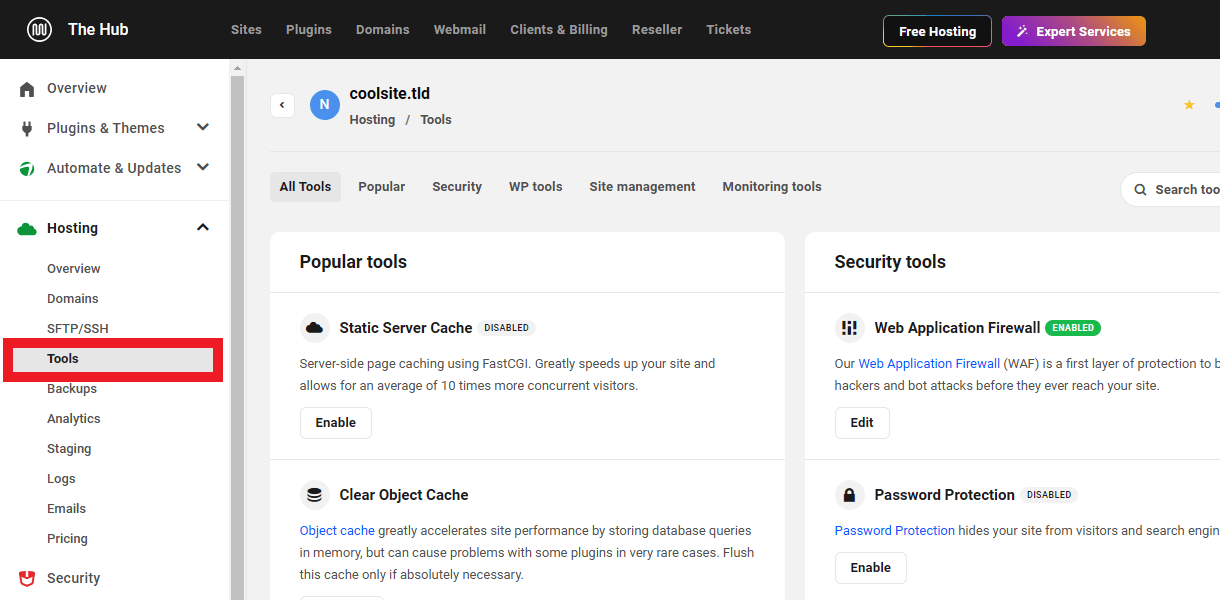Image resolution: width=1220 pixels, height=600 pixels.
Task: Click the Hosting cloud icon
Action: point(27,229)
